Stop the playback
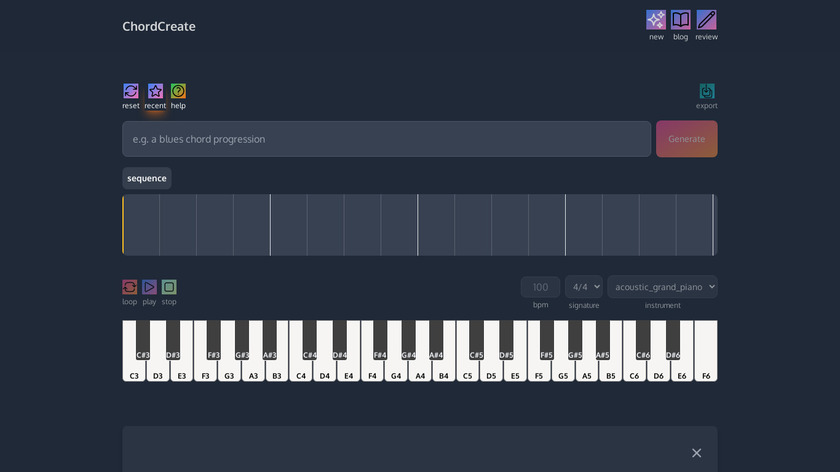 (x=169, y=287)
